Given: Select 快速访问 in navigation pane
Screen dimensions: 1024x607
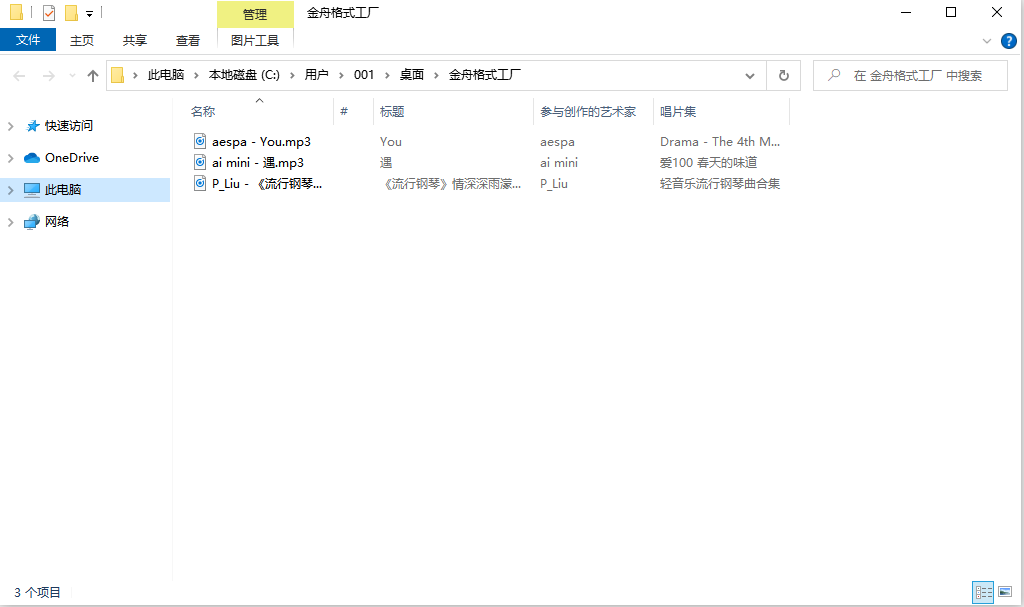Looking at the screenshot, I should tap(68, 125).
